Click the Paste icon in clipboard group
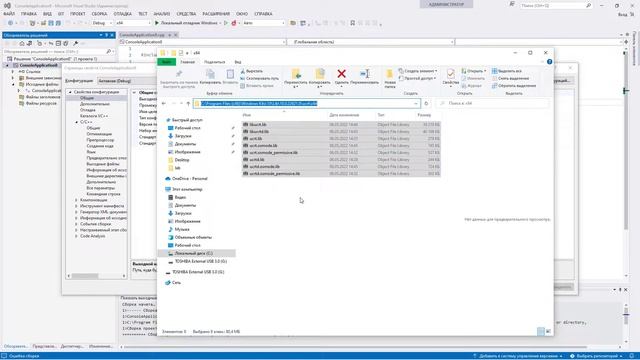Screen dimensions: 640x360 [230, 74]
